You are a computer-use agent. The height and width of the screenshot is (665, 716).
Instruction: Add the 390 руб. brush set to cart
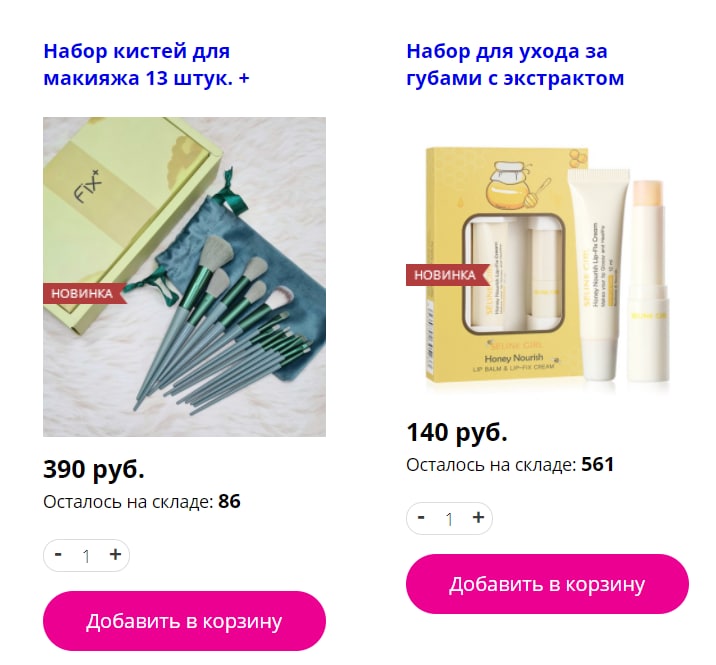[184, 621]
